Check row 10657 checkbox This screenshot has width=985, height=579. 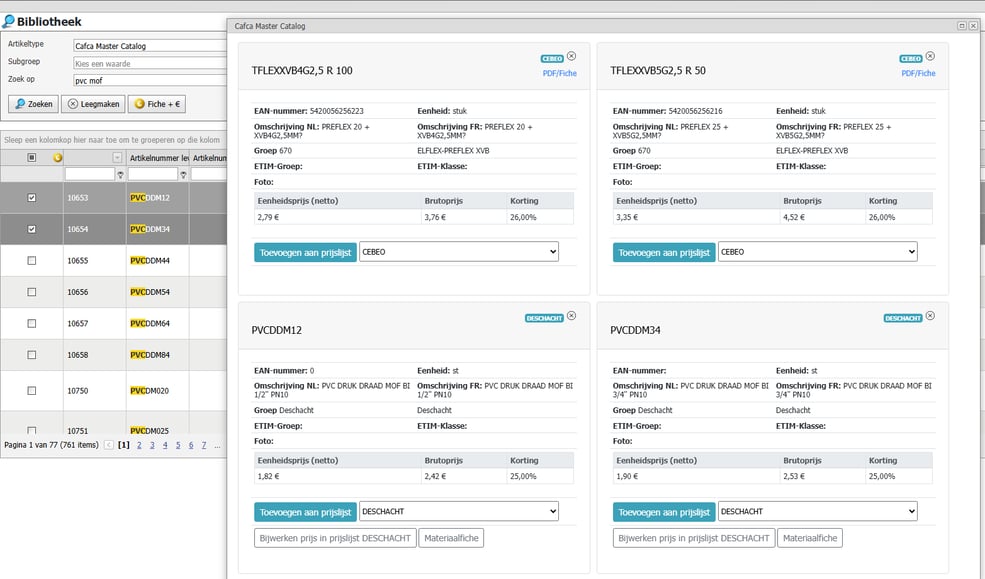point(31,323)
